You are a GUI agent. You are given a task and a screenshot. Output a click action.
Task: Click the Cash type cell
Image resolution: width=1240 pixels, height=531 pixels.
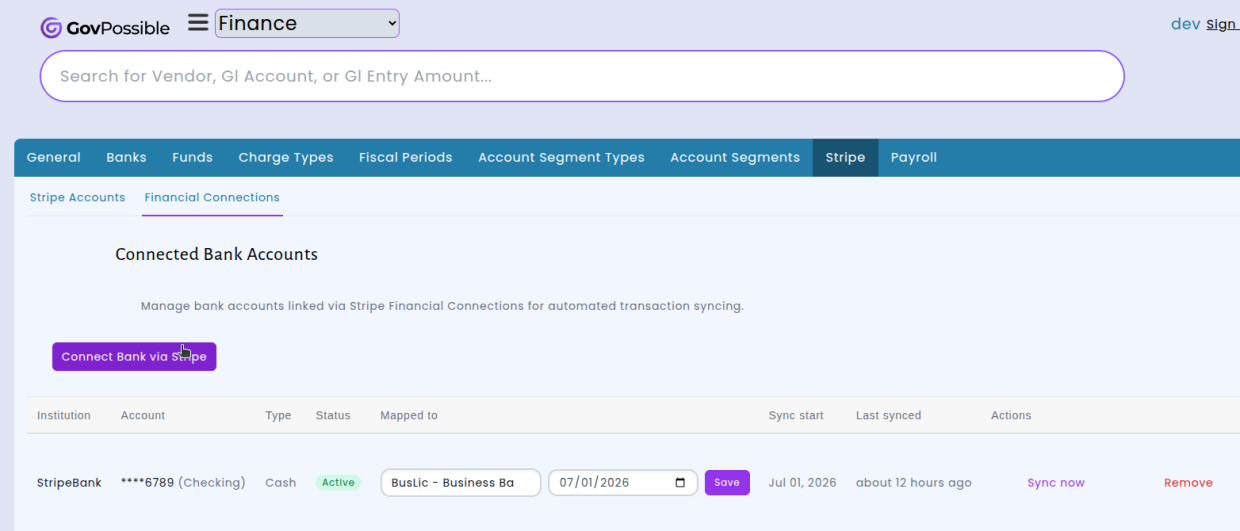[x=280, y=483]
